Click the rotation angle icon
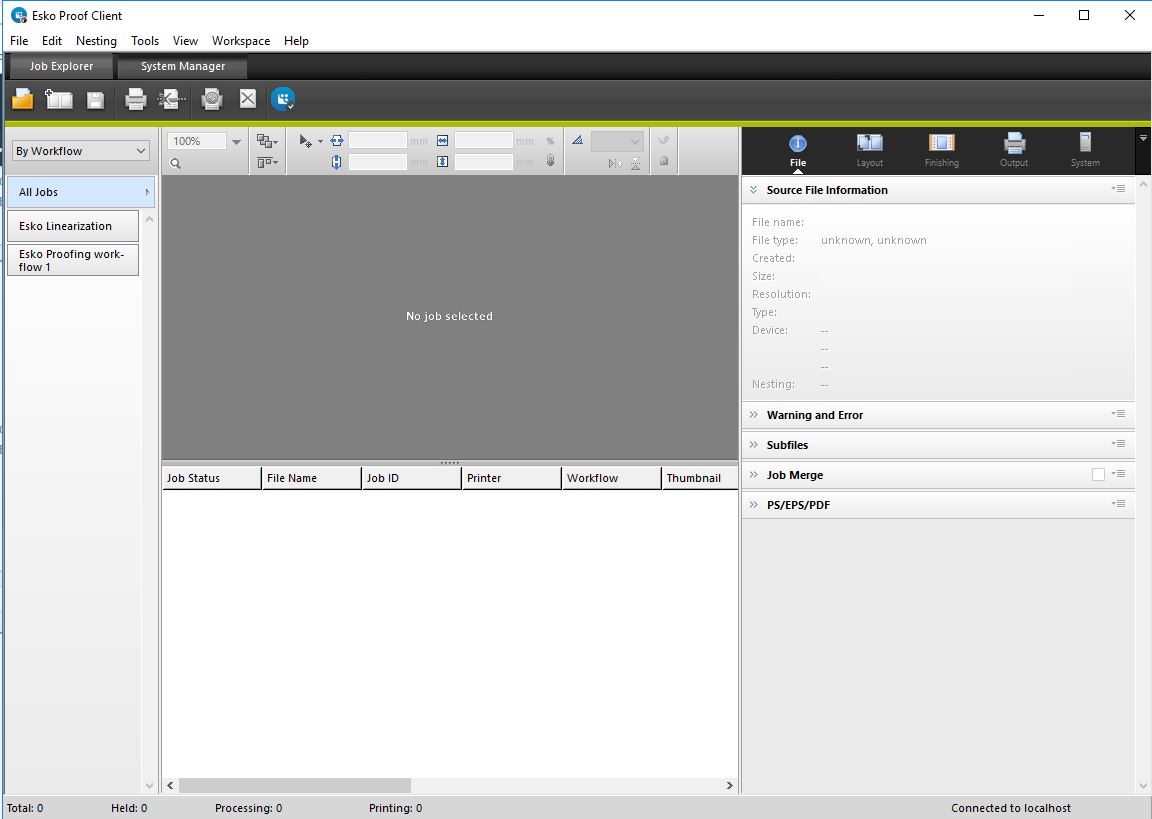 577,140
